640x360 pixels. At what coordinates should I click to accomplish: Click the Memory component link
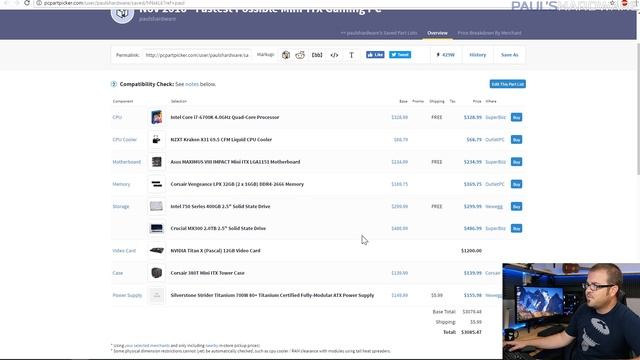tap(121, 184)
